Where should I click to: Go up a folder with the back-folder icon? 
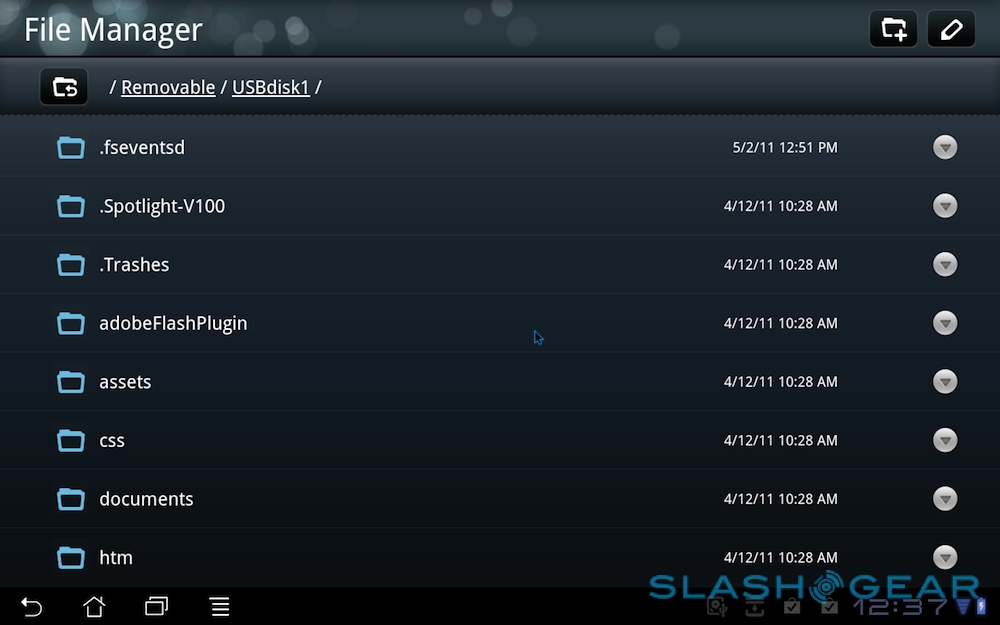pos(64,87)
